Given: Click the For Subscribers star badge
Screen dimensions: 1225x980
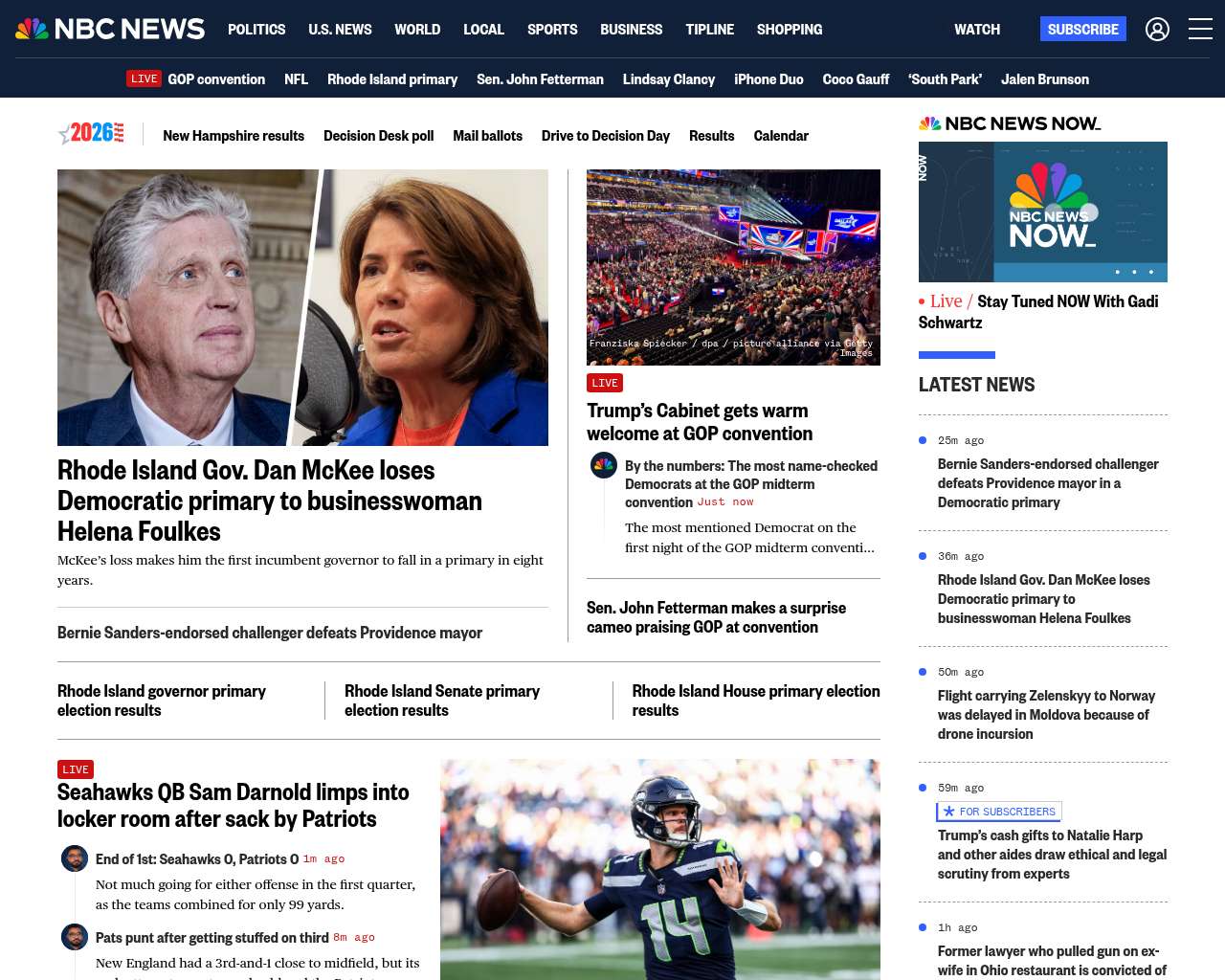Looking at the screenshot, I should (999, 812).
